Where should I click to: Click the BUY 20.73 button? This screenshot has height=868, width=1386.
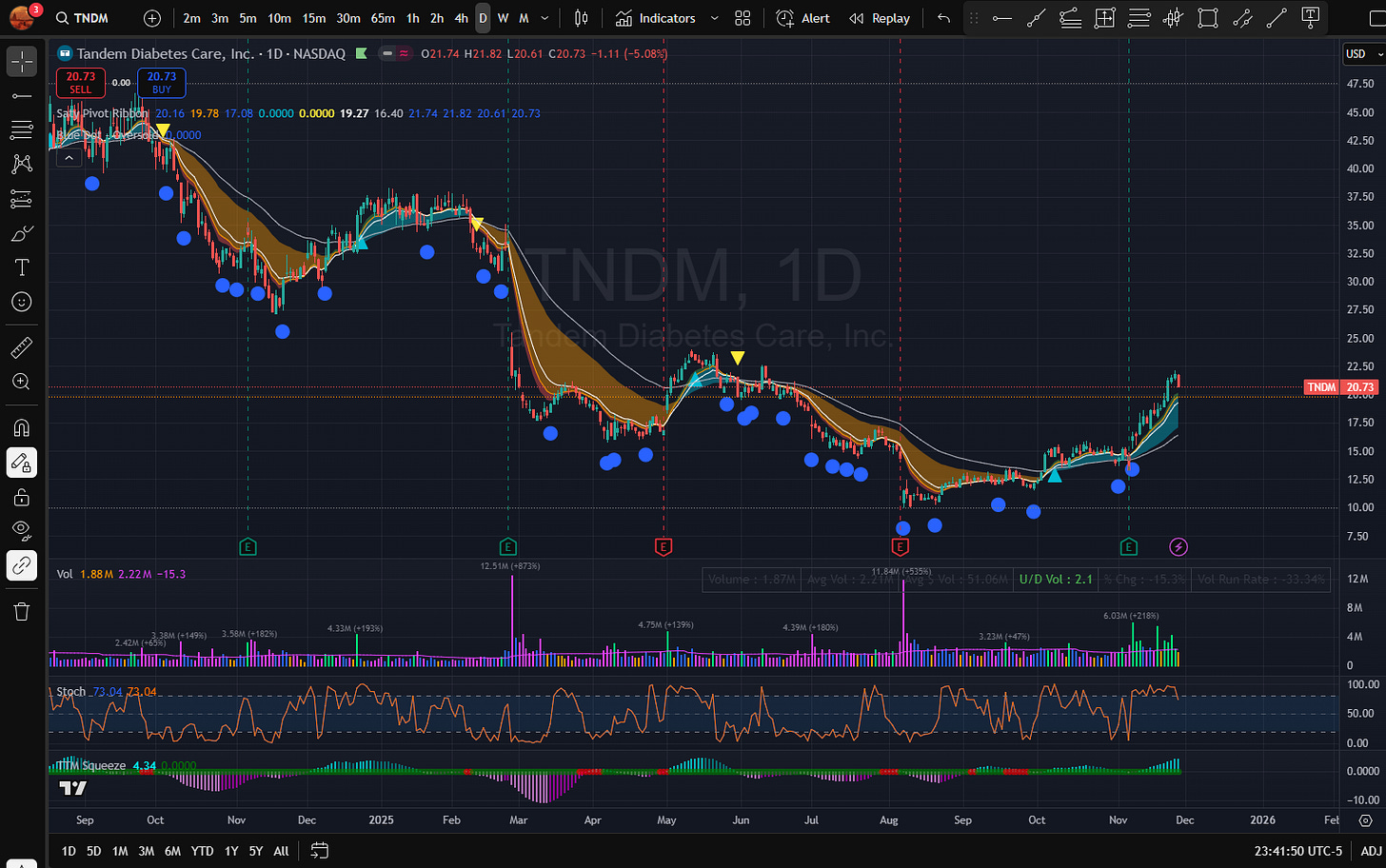tap(162, 83)
